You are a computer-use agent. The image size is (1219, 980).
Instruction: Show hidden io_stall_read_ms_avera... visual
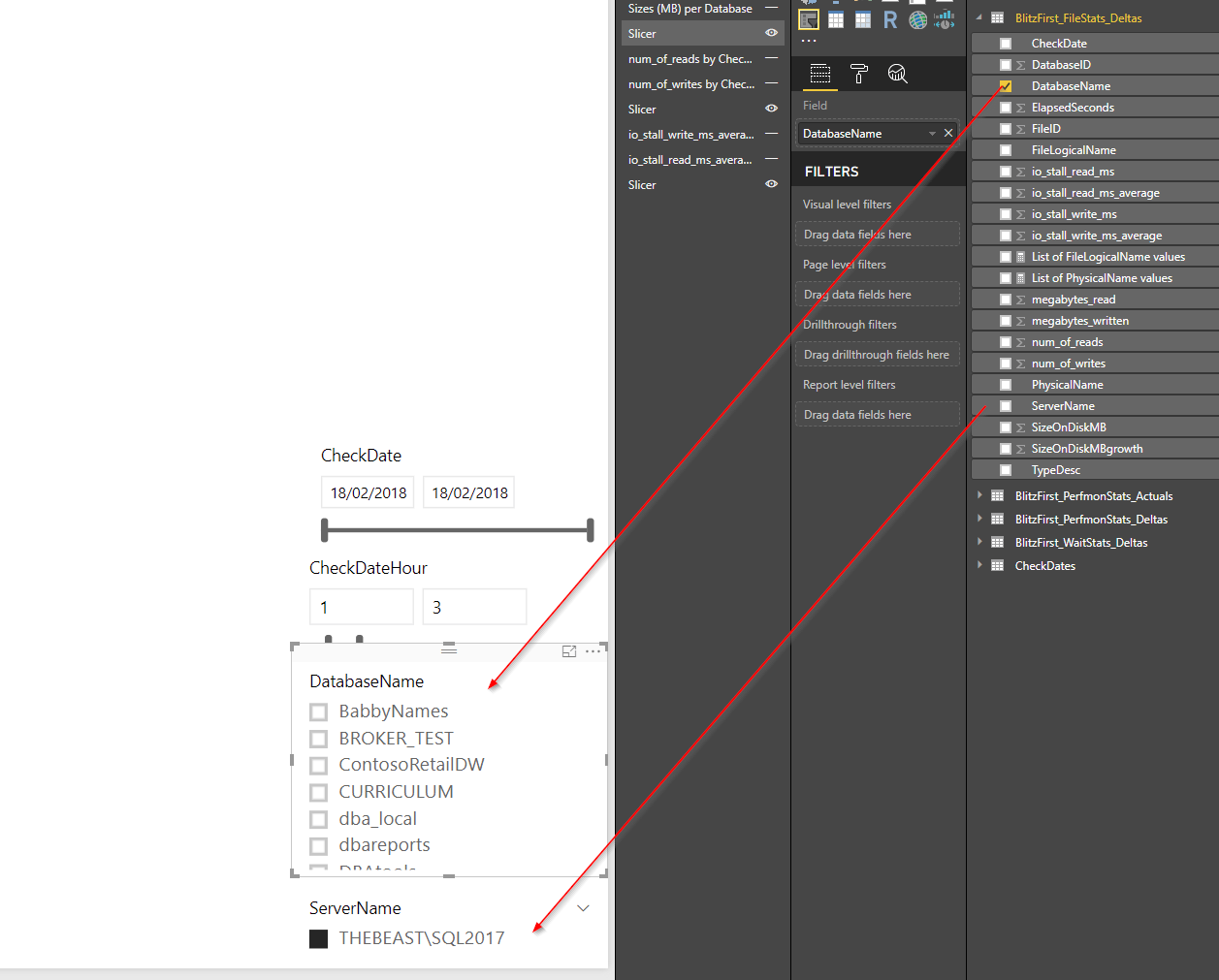pos(771,159)
